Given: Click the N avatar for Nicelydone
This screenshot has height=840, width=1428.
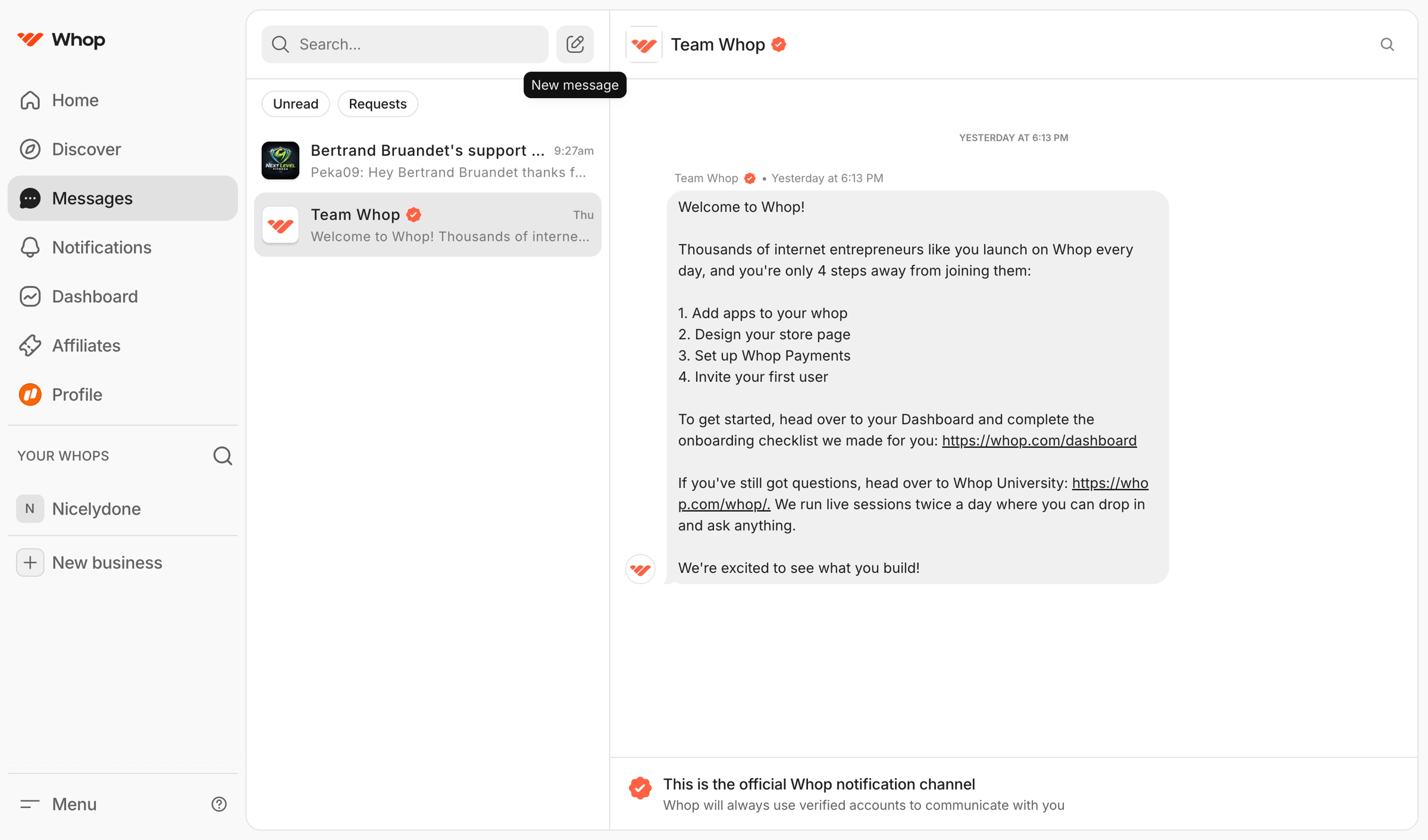Looking at the screenshot, I should pos(30,509).
